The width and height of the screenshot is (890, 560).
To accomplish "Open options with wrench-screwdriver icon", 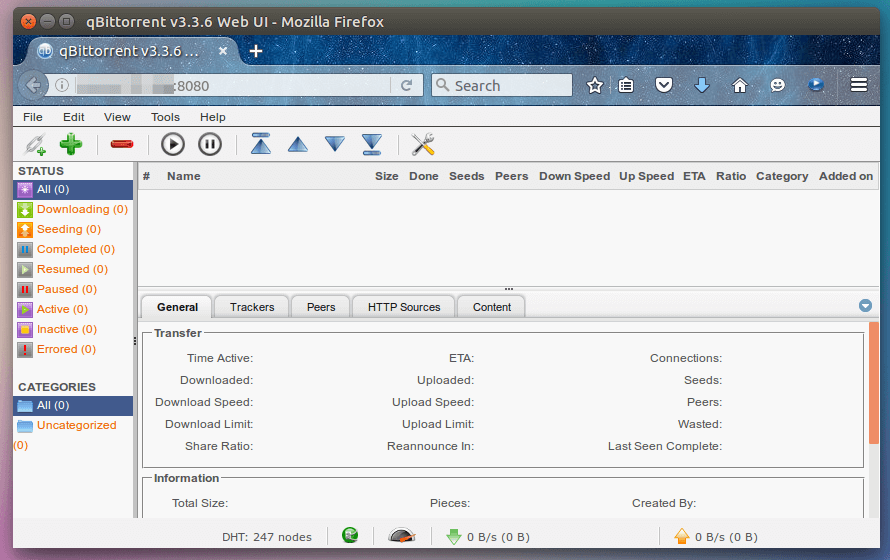I will 423,144.
